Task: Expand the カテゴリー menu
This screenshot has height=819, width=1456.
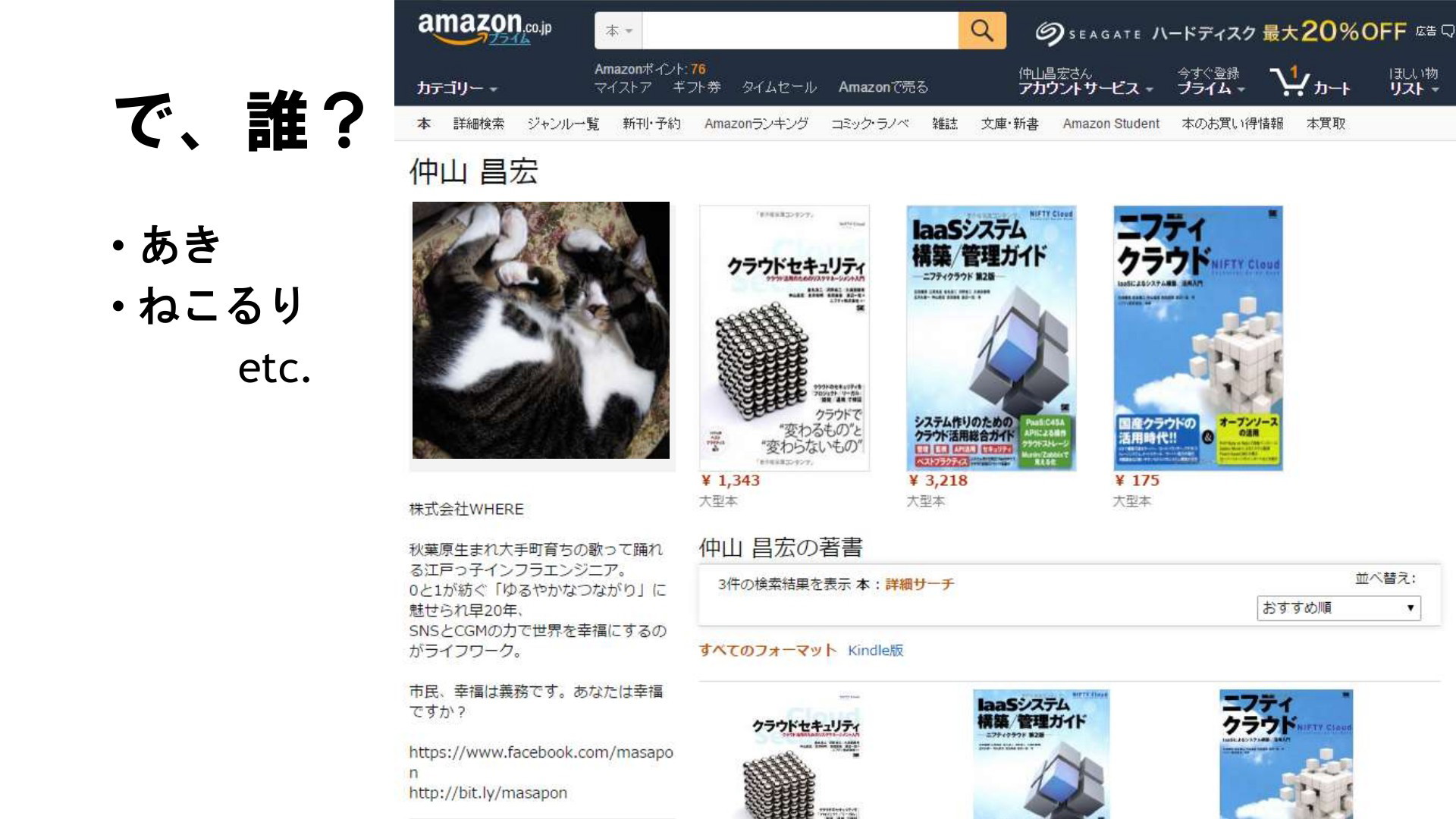Action: [457, 88]
